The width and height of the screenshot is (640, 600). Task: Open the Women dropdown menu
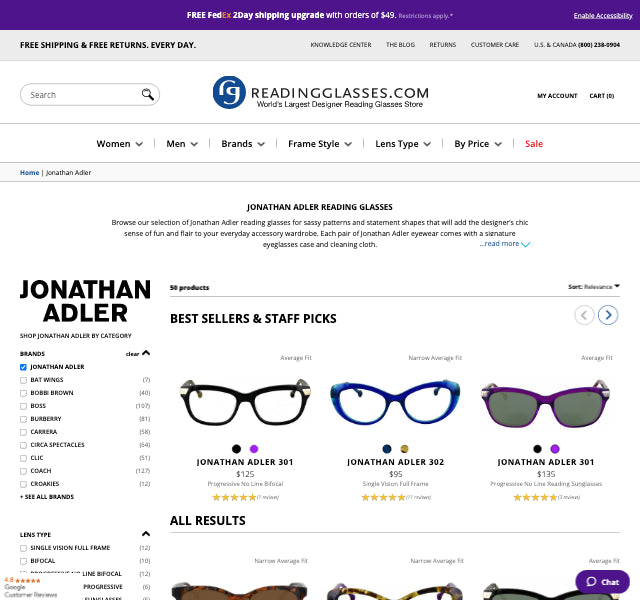point(120,144)
